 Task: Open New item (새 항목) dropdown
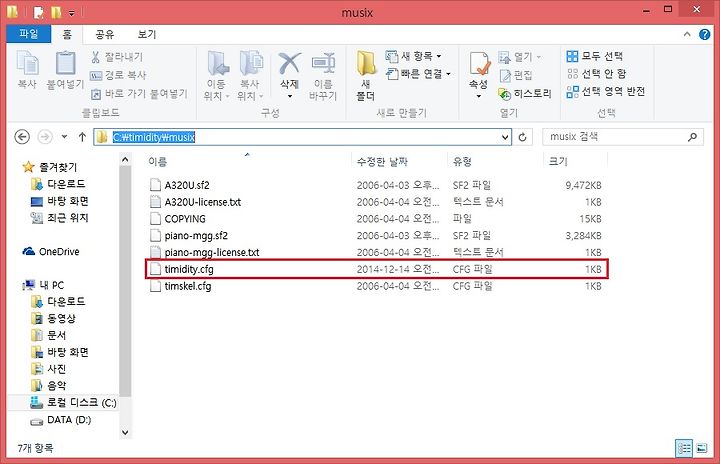click(x=413, y=57)
